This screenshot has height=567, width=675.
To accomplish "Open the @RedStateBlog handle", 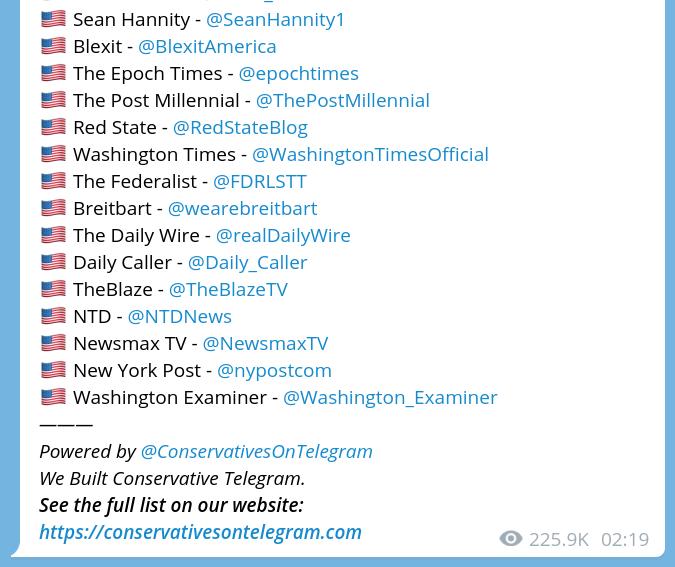I will click(240, 128).
